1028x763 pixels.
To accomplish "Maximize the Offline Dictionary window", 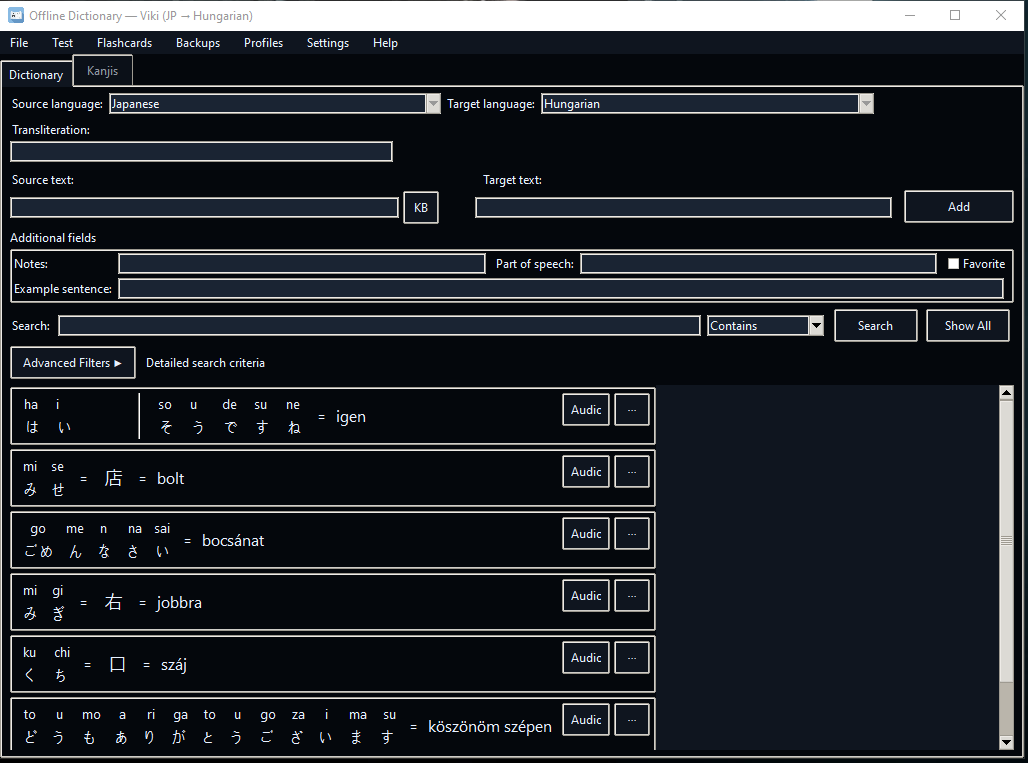I will [955, 15].
